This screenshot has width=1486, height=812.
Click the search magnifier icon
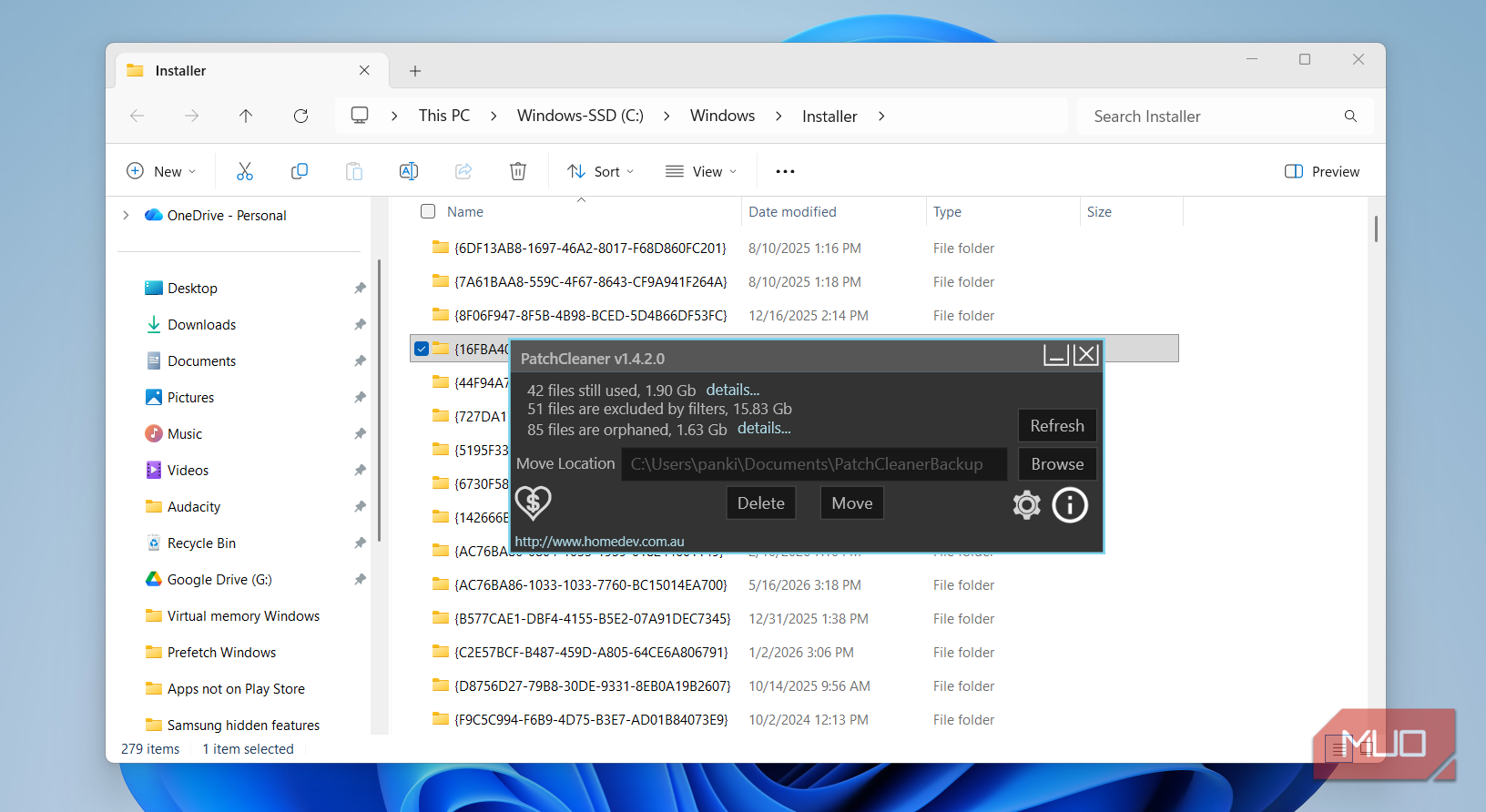coord(1350,116)
